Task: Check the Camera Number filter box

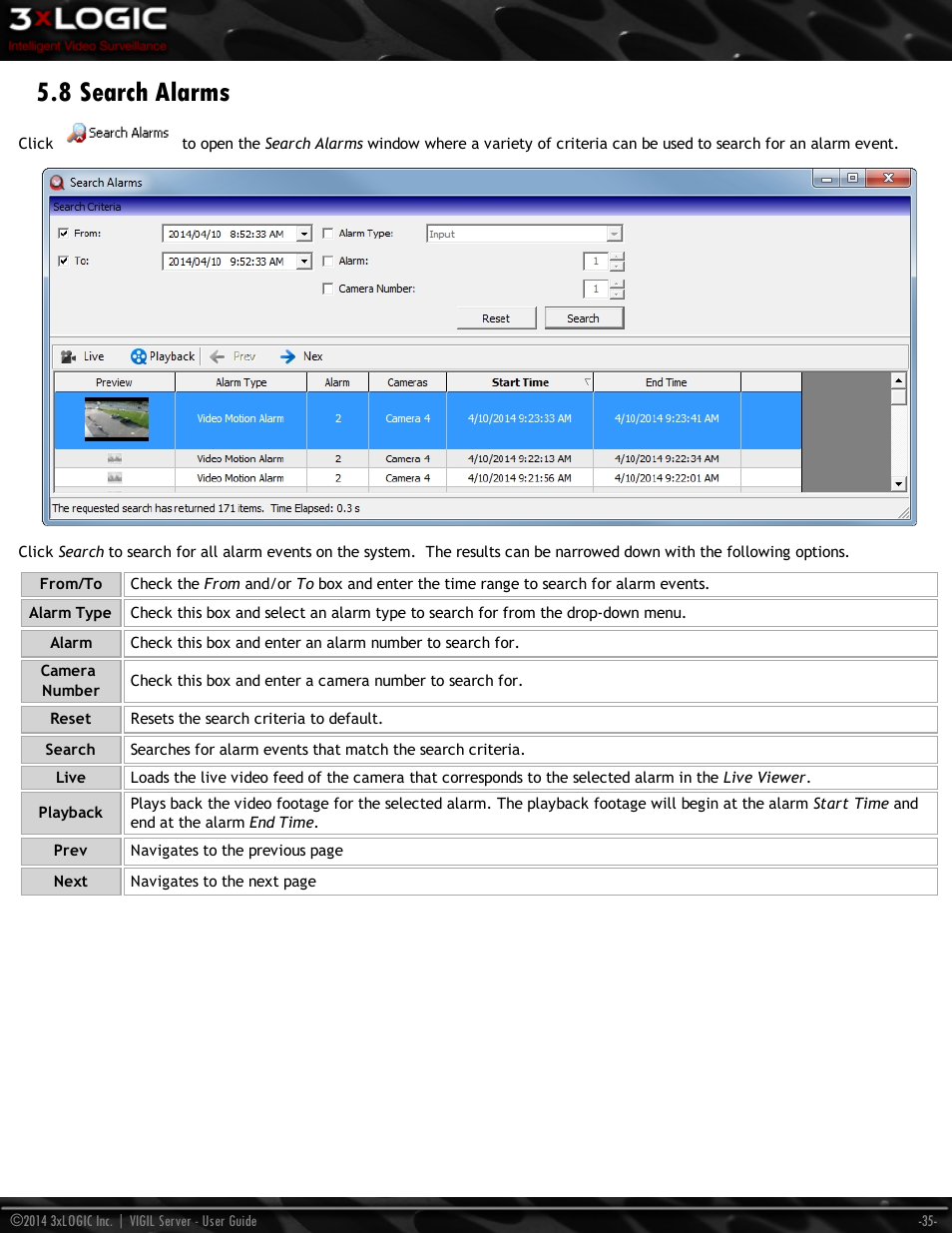Action: (x=327, y=289)
